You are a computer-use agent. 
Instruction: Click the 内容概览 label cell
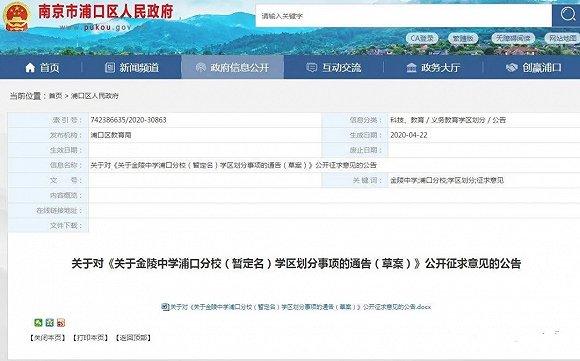48,195
